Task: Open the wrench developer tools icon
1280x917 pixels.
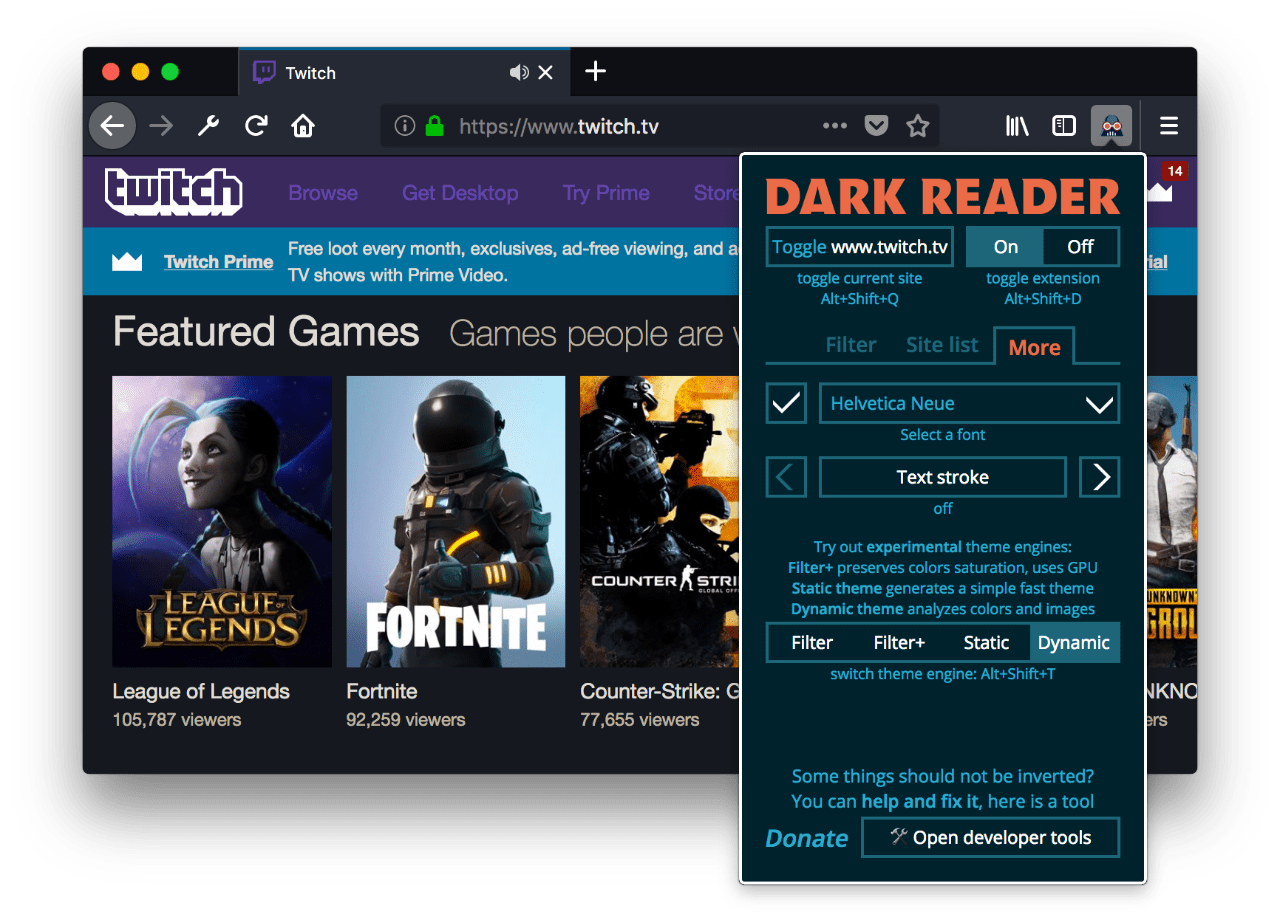Action: click(x=208, y=126)
